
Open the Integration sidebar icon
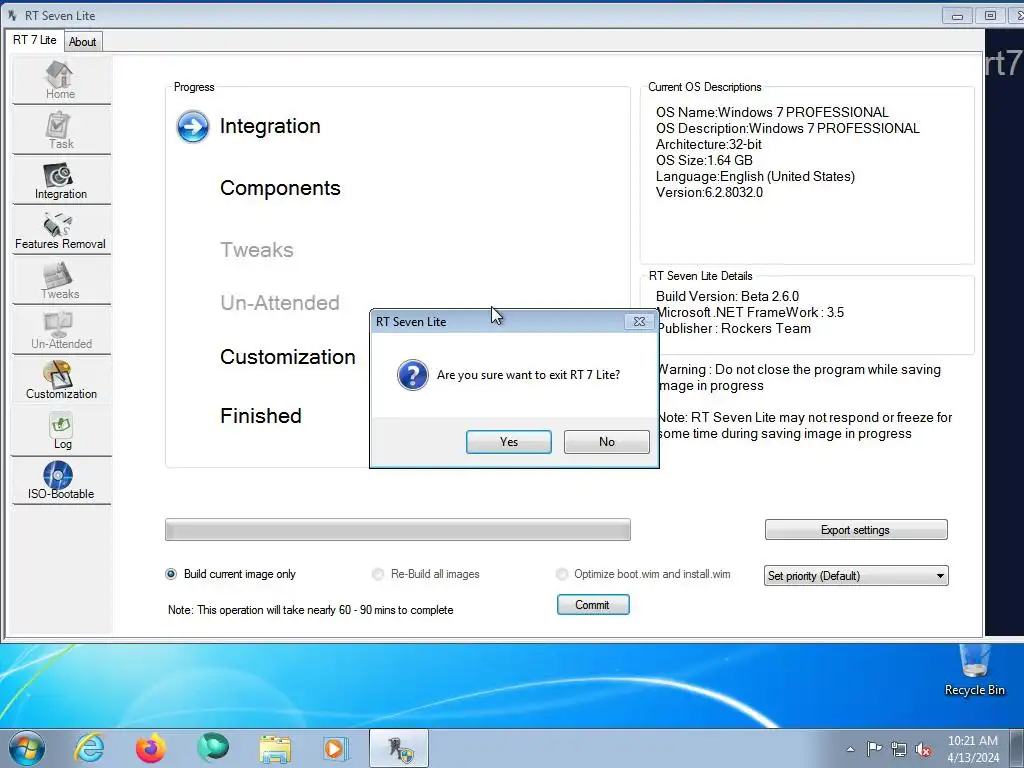(x=60, y=180)
